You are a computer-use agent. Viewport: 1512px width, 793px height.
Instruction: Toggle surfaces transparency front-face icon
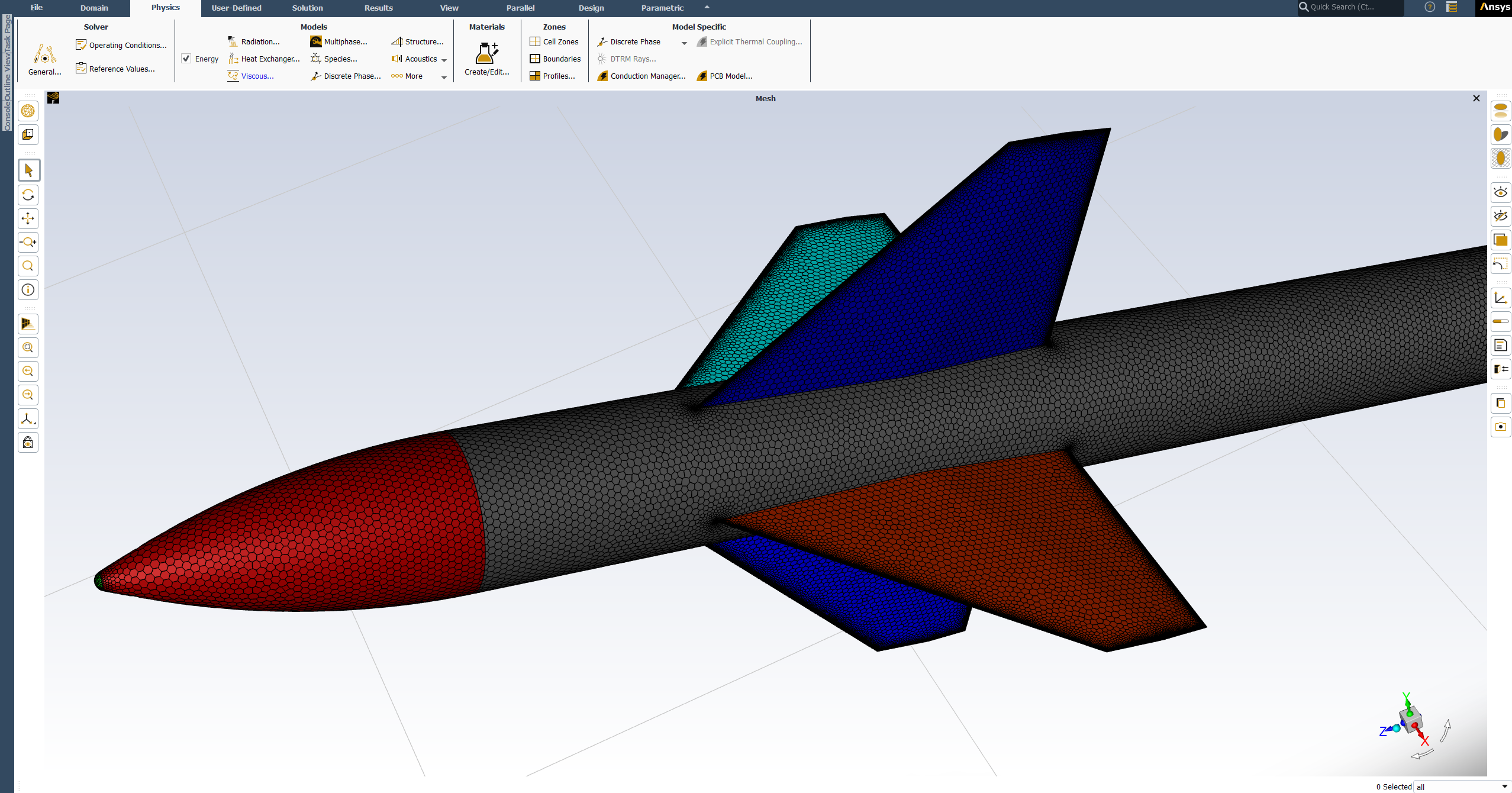click(x=1501, y=240)
